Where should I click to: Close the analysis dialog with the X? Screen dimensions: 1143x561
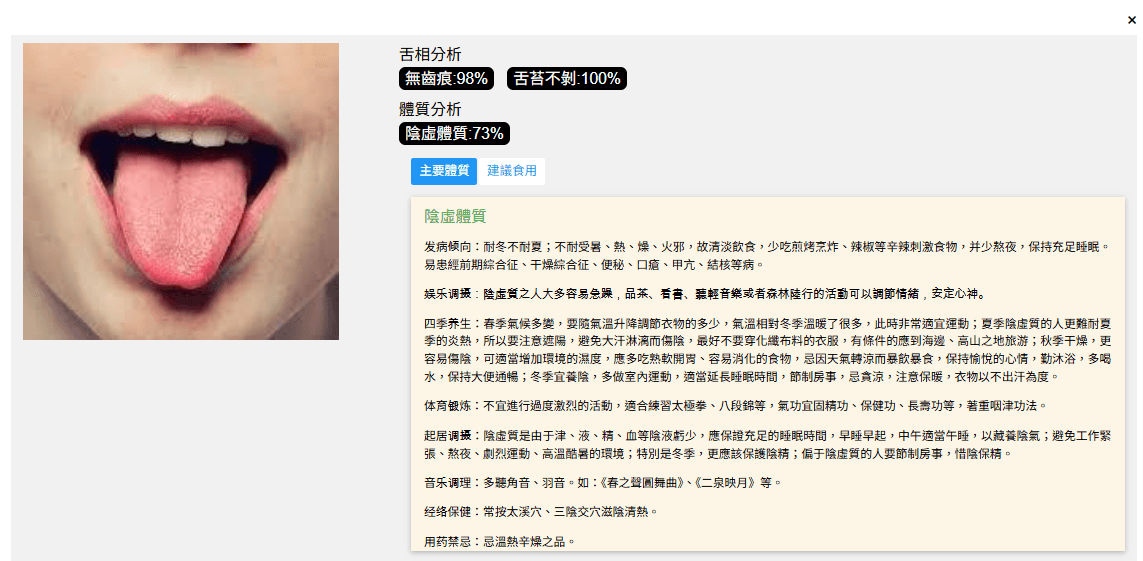tap(1131, 20)
